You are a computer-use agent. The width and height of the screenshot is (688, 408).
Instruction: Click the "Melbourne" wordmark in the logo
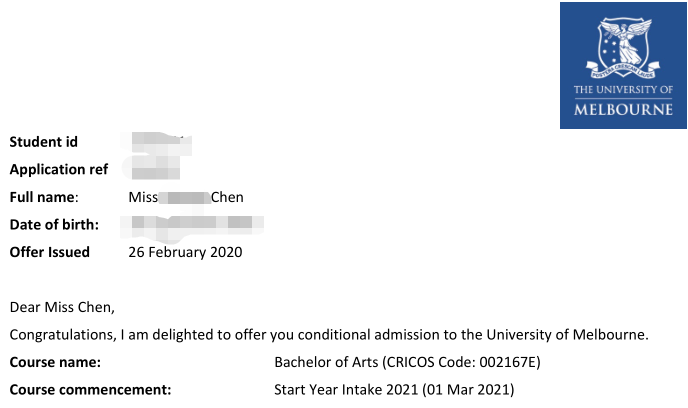click(x=623, y=110)
